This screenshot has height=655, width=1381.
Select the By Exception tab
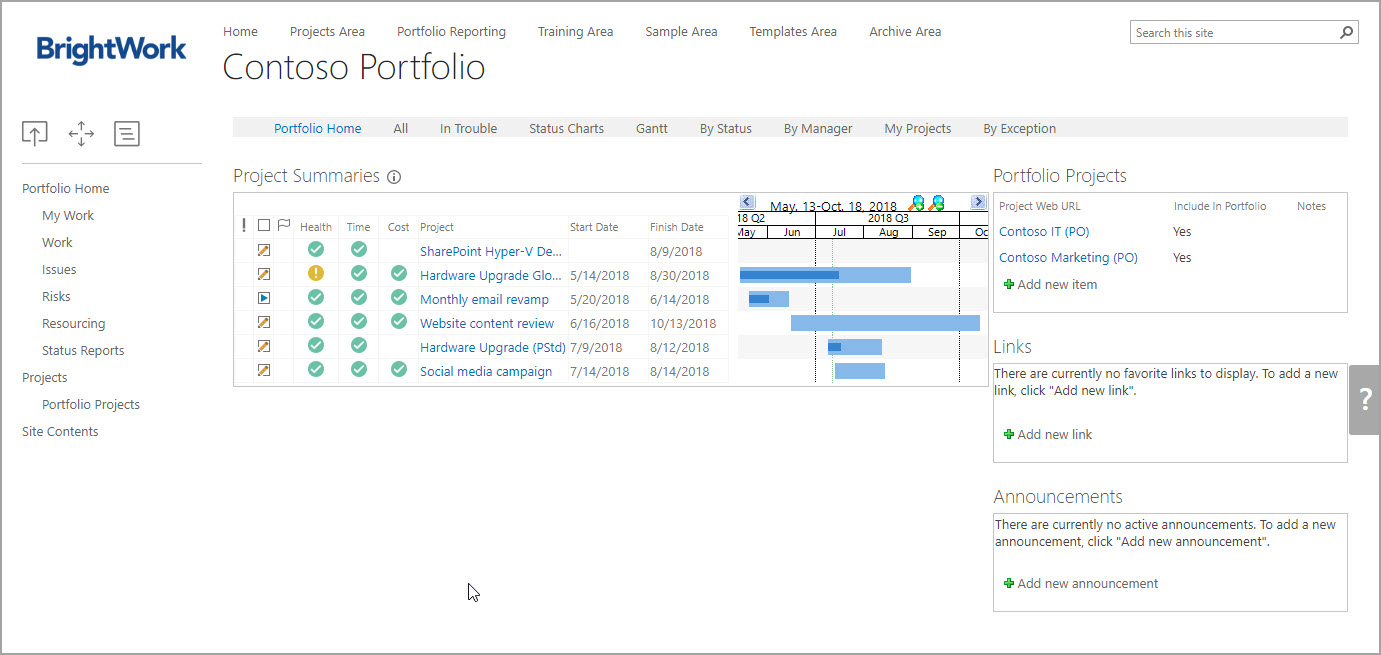(x=1019, y=128)
